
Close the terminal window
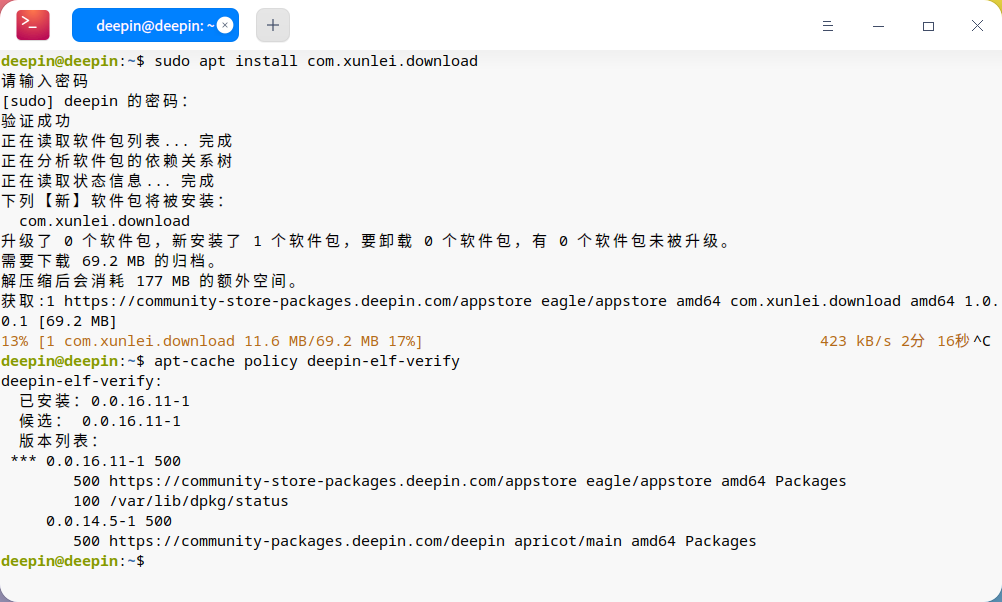[977, 26]
